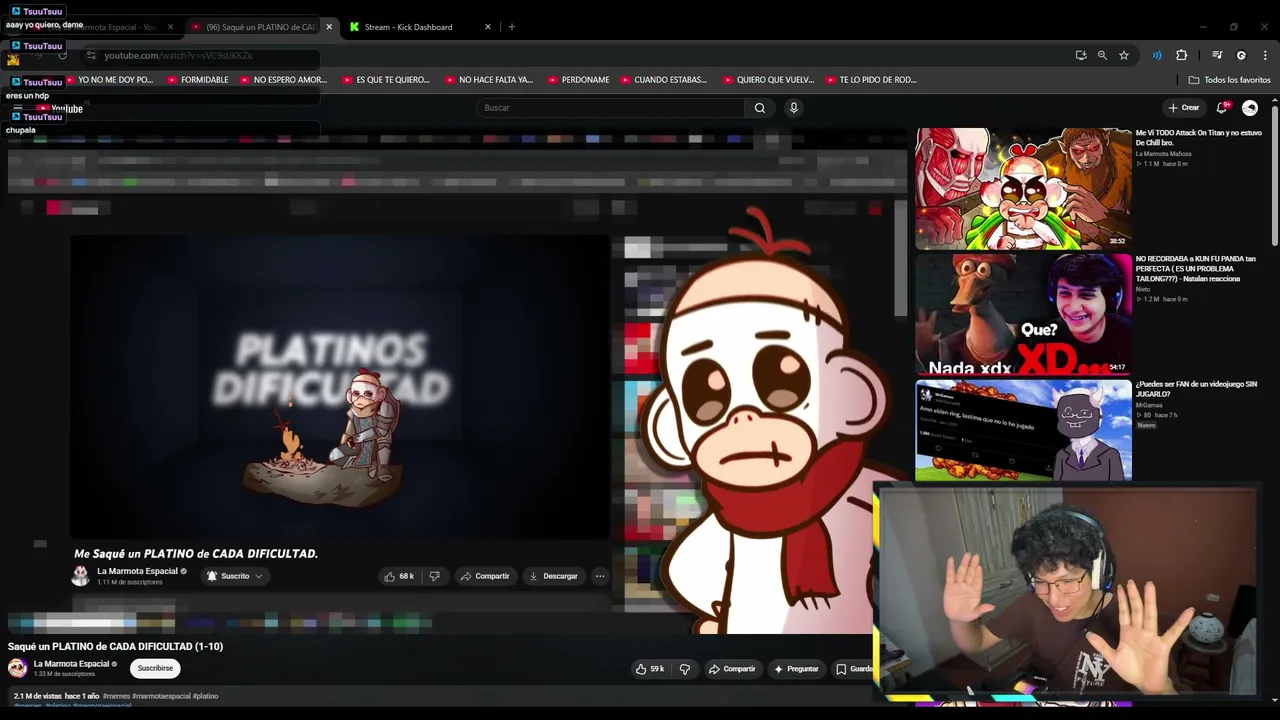The width and height of the screenshot is (1280, 720).
Task: Close the Stream - Kick Dashboard tab
Action: coord(488,27)
